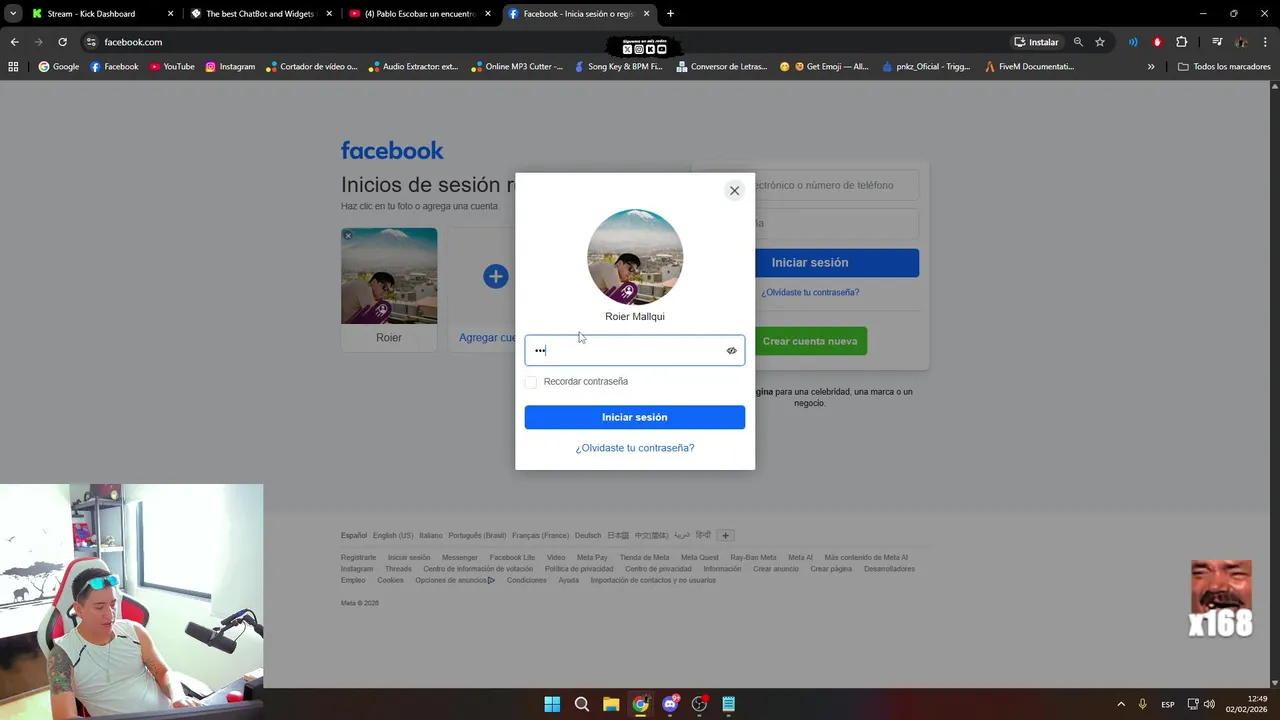Show more languages with the plus button

[x=727, y=535]
